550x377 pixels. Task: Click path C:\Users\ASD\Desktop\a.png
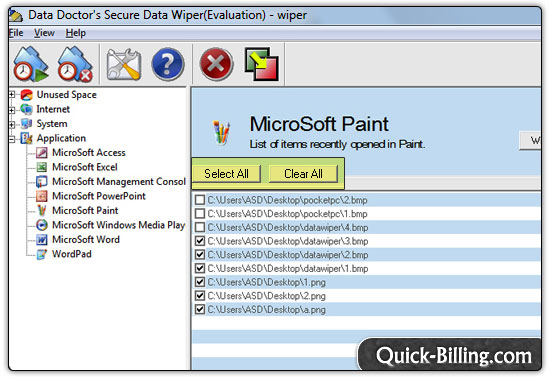click(x=267, y=309)
